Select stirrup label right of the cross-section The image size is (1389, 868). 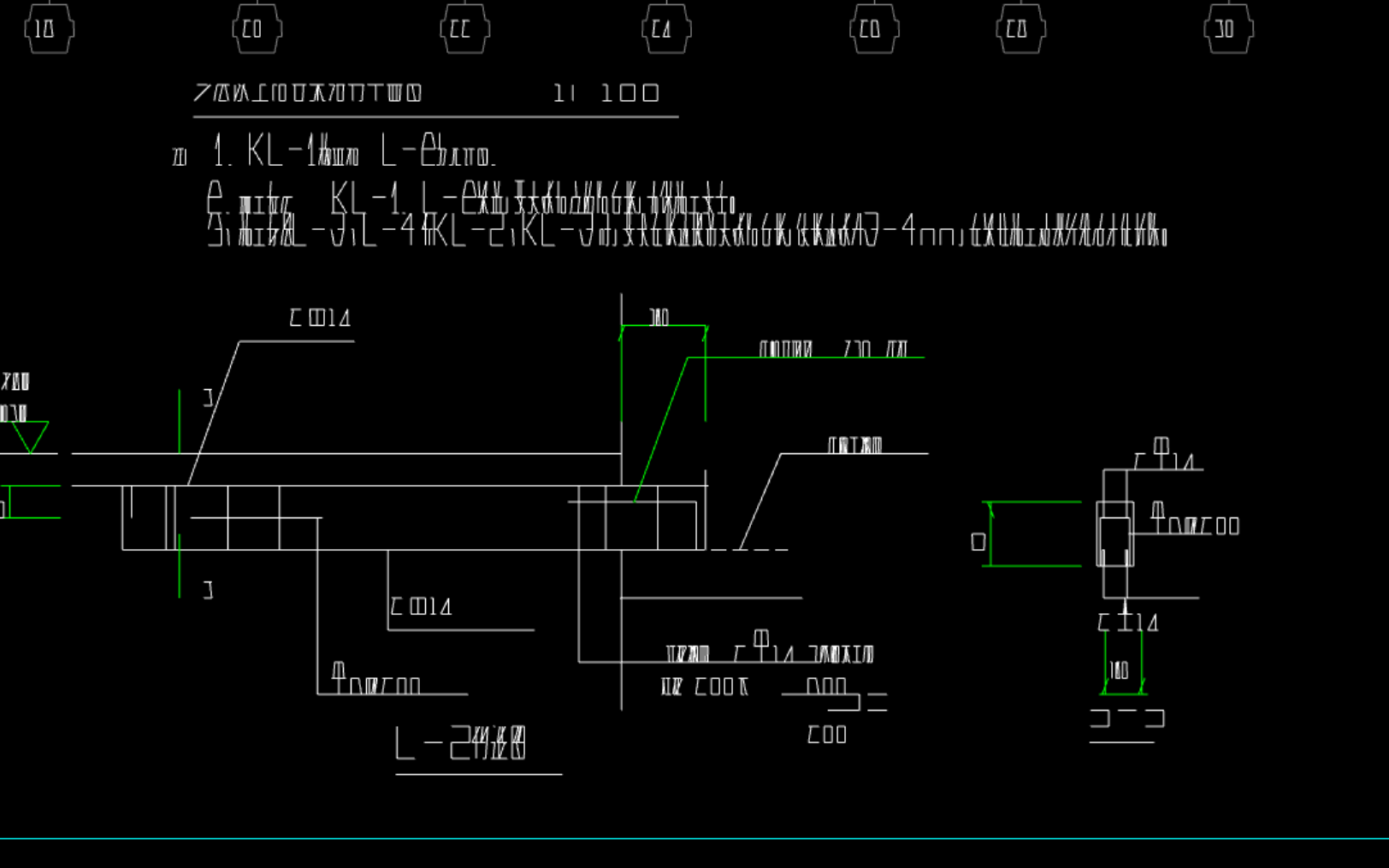[1196, 519]
